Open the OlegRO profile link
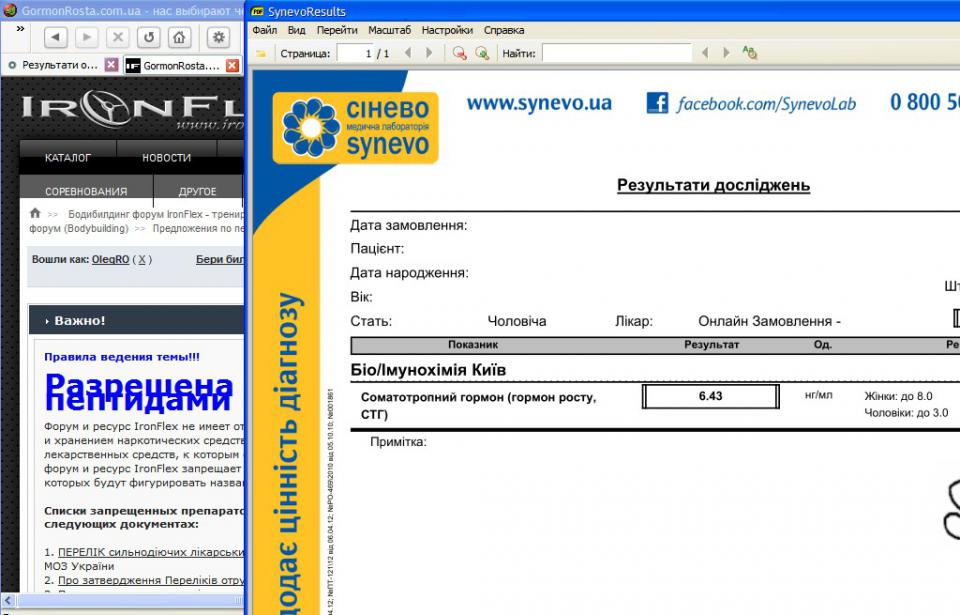The width and height of the screenshot is (960, 615). coord(110,259)
